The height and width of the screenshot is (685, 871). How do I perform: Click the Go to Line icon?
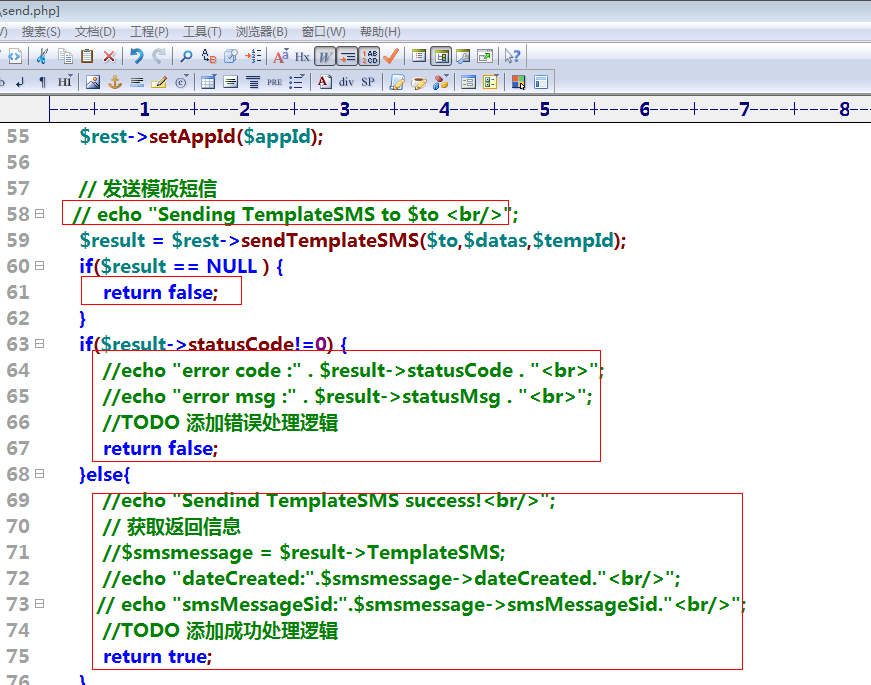(253, 56)
